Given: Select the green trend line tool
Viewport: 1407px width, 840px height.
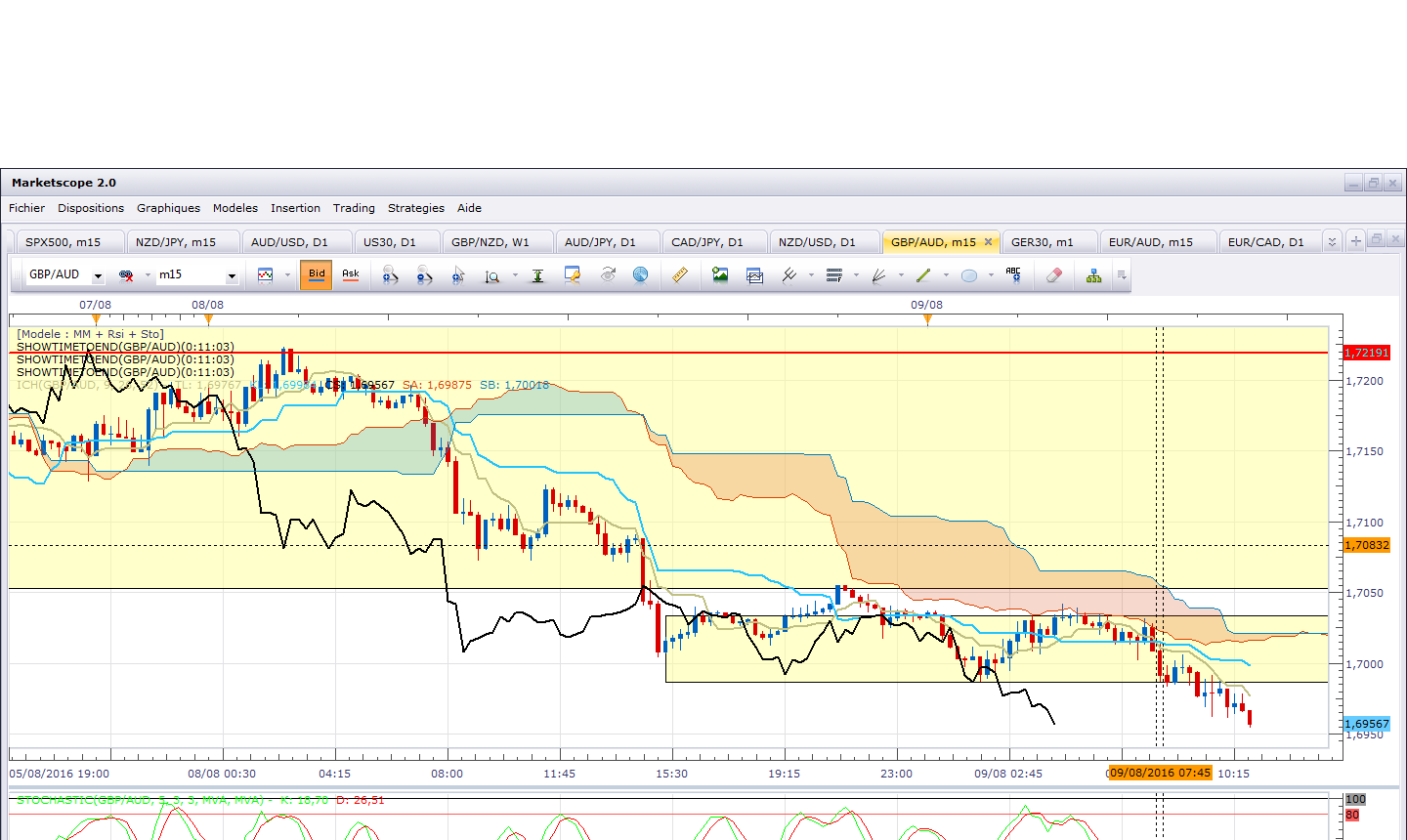Looking at the screenshot, I should point(924,275).
